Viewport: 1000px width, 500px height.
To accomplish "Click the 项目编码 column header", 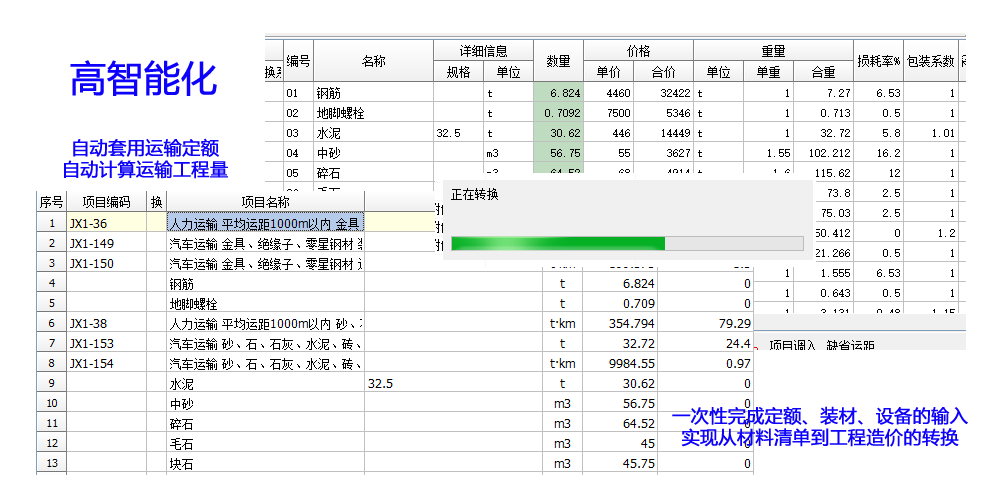I will [x=107, y=202].
